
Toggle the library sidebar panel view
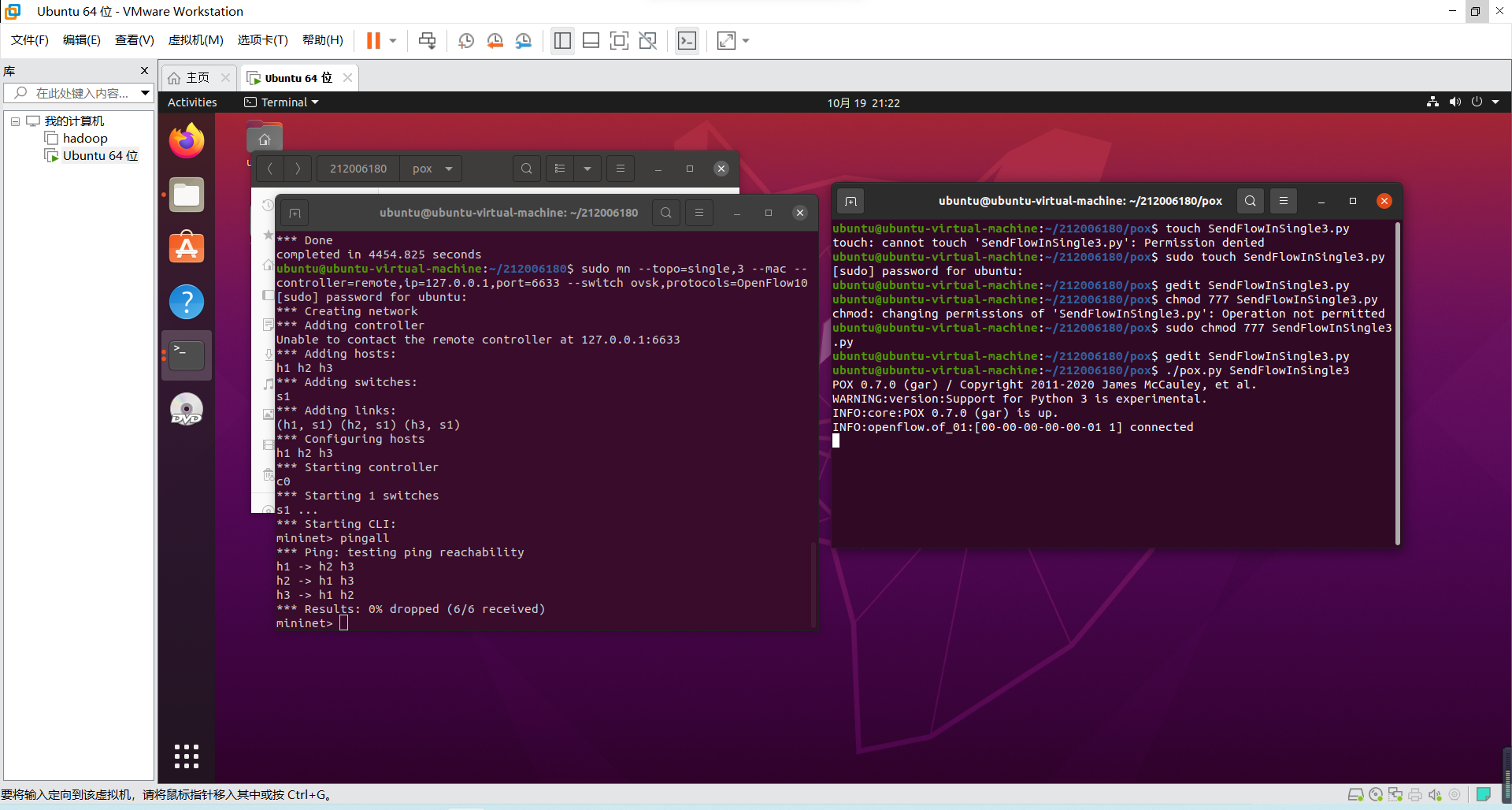point(562,41)
